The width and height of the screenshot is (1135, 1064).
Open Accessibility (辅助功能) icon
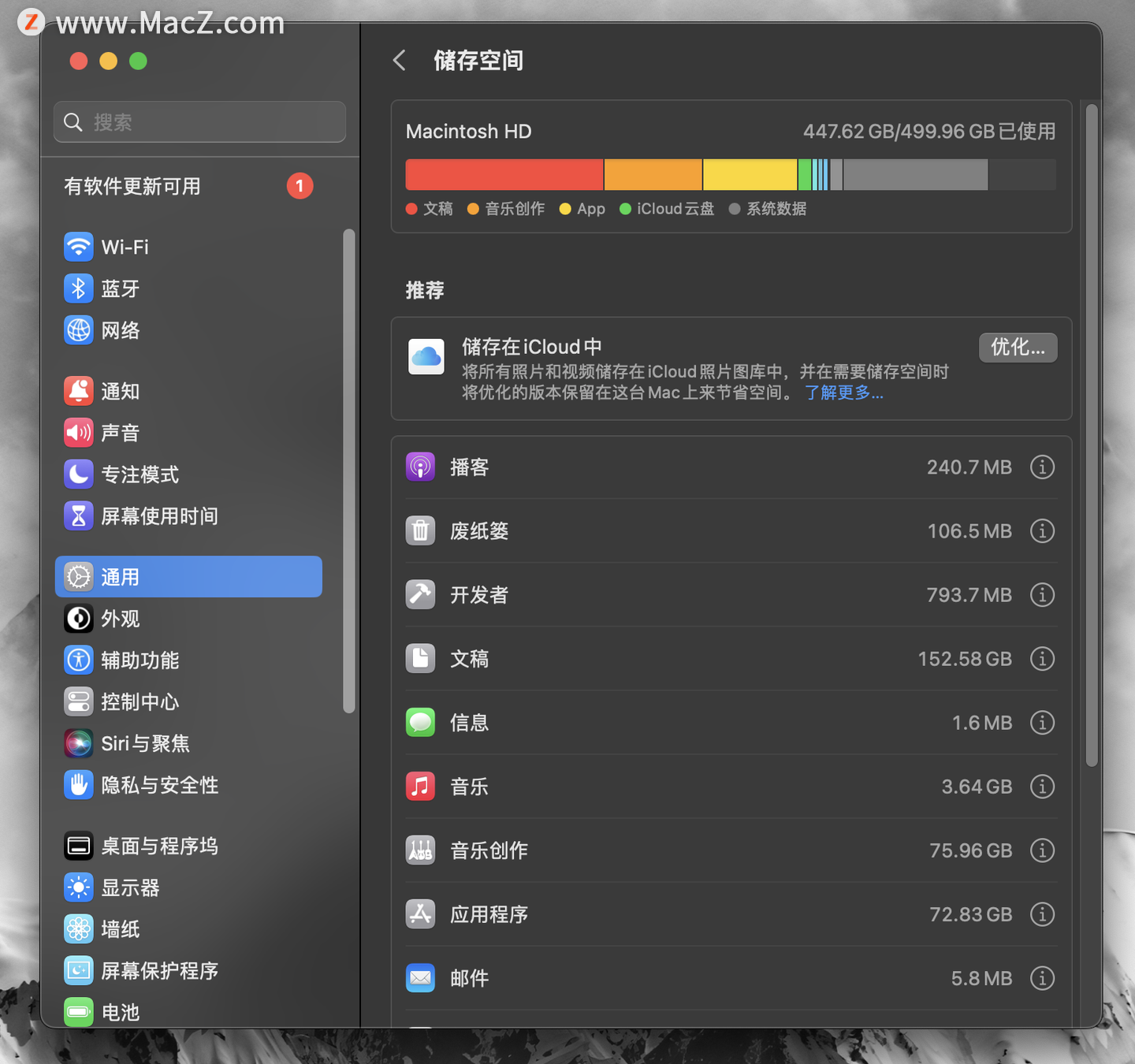[78, 660]
